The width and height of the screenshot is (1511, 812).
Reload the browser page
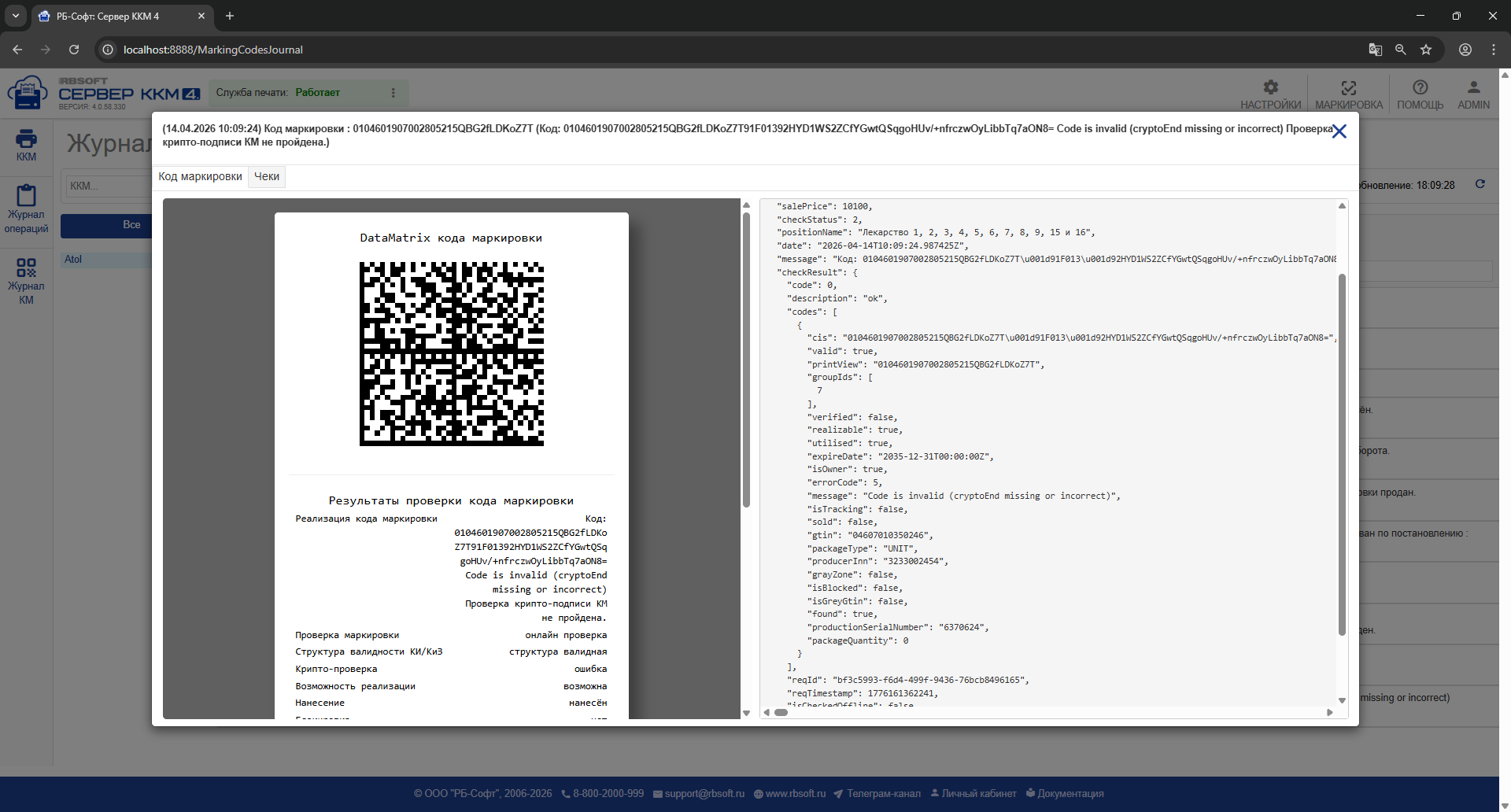pyautogui.click(x=74, y=50)
